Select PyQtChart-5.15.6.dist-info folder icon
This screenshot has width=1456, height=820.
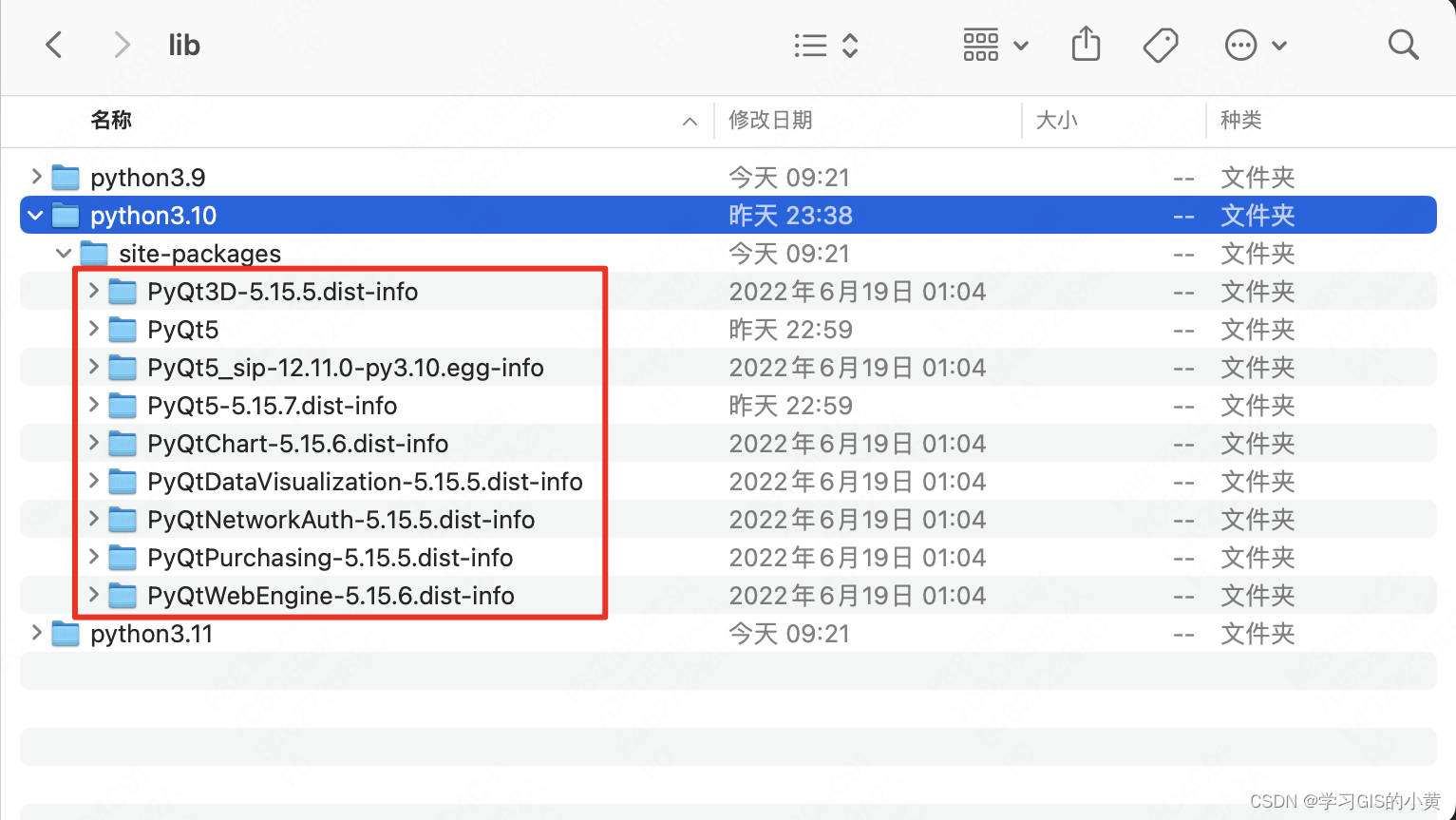click(x=123, y=444)
